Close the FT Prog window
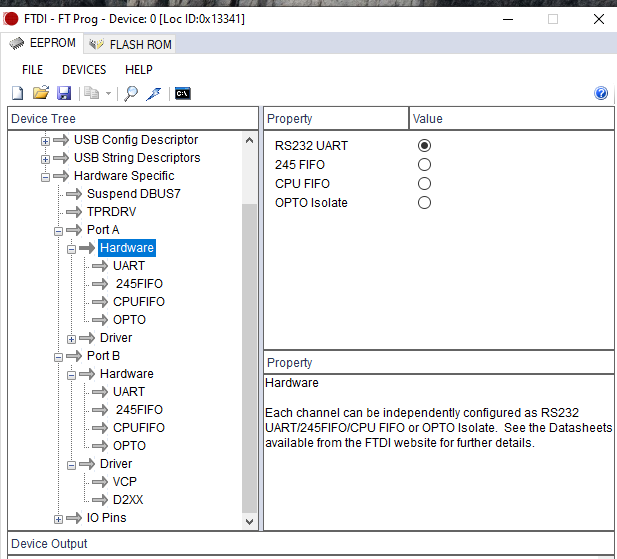 tap(599, 19)
